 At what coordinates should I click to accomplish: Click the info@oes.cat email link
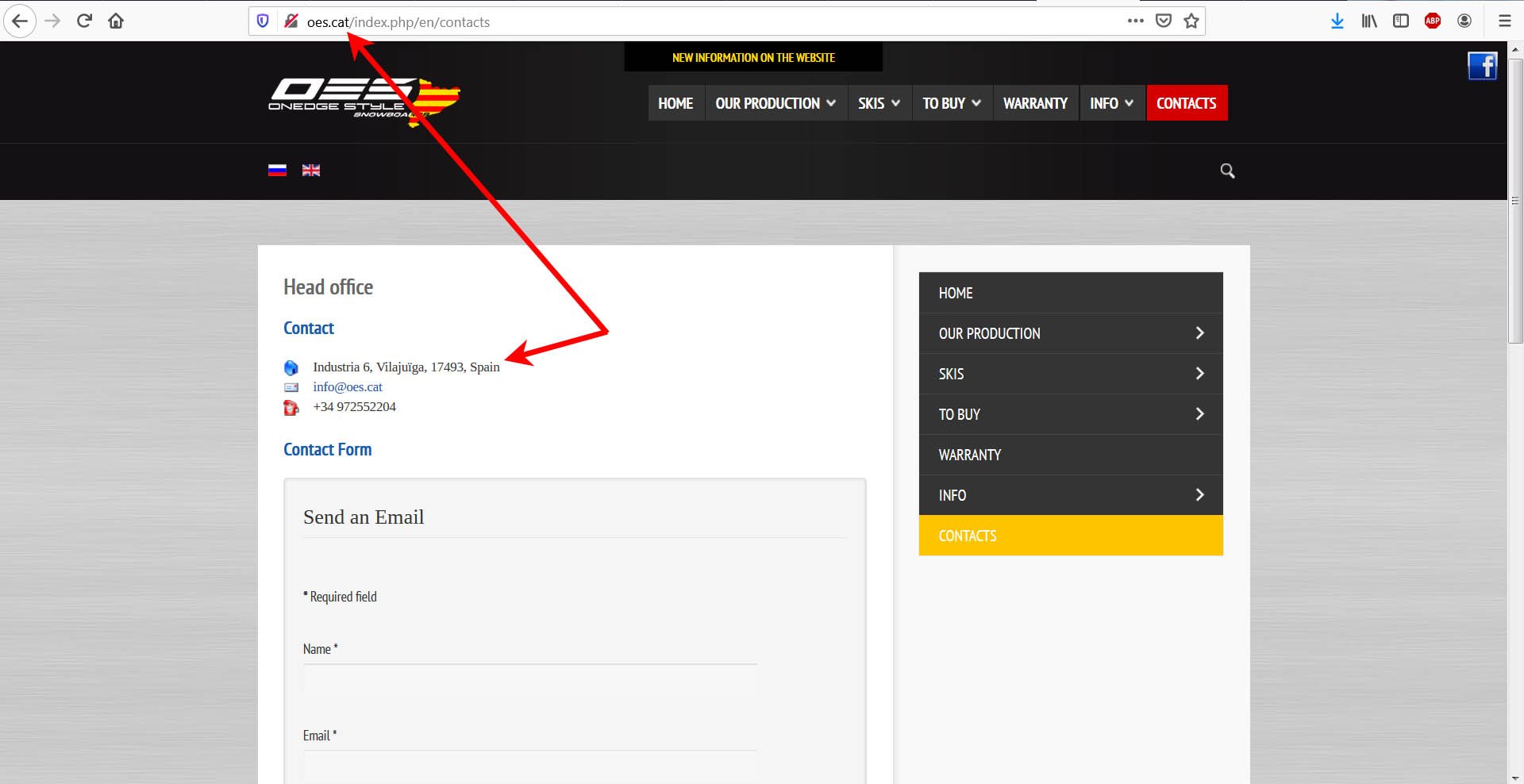click(x=348, y=387)
